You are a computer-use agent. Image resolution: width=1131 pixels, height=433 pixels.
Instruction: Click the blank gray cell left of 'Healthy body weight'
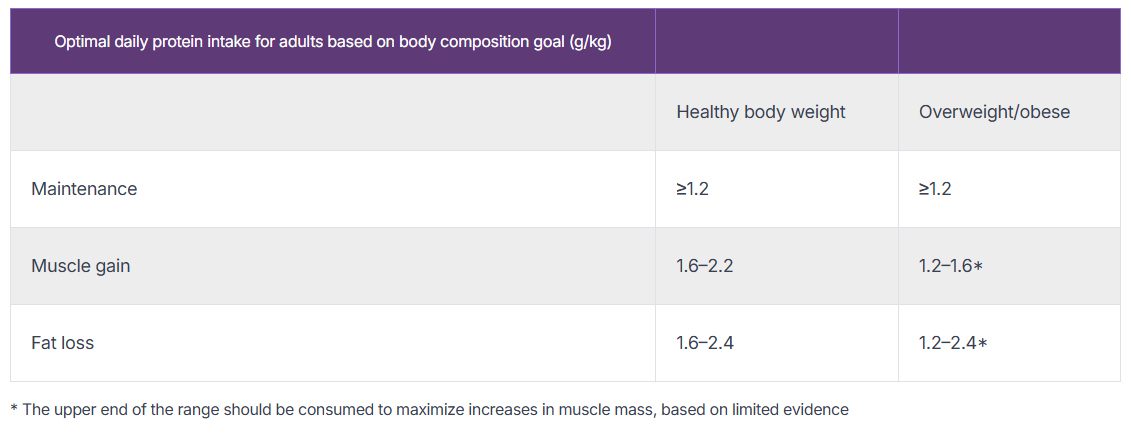pyautogui.click(x=332, y=112)
